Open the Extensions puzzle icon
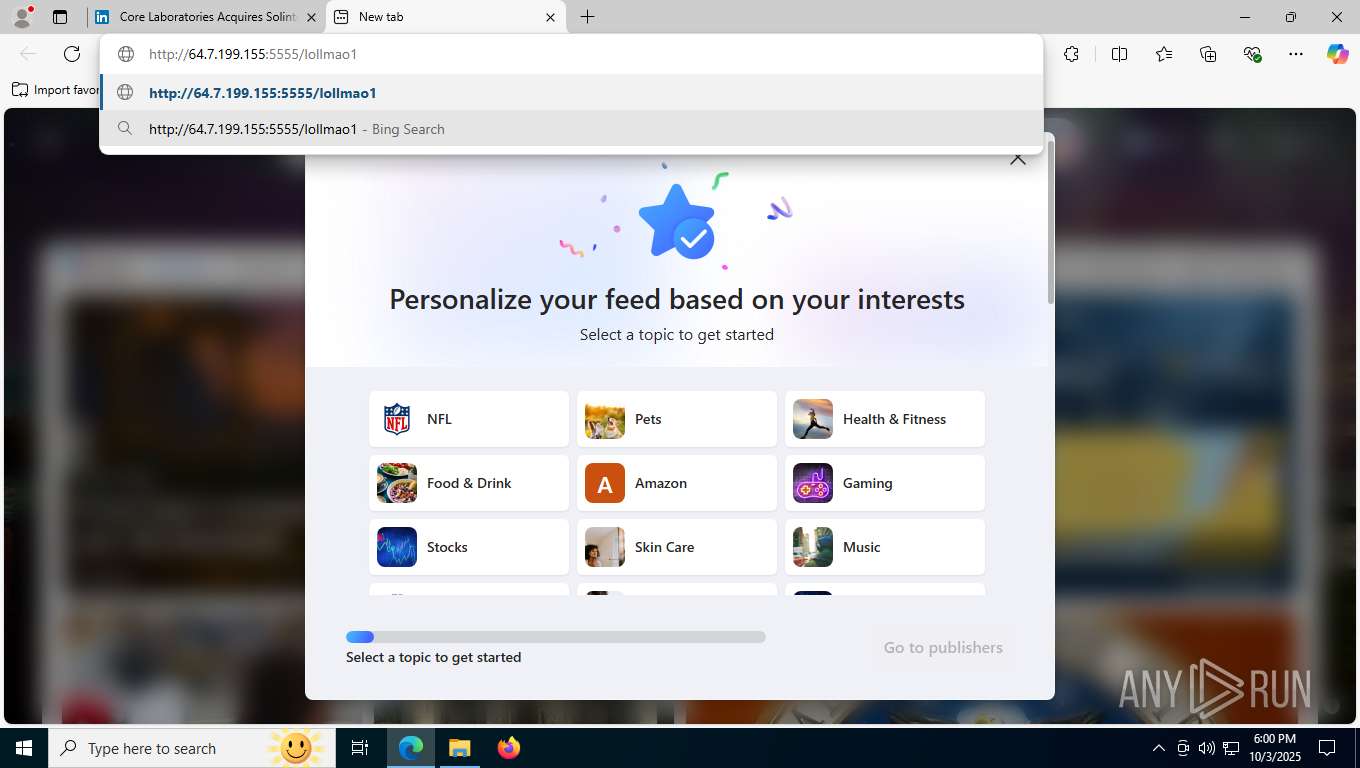Screen dimensions: 1360x768 coord(1072,54)
